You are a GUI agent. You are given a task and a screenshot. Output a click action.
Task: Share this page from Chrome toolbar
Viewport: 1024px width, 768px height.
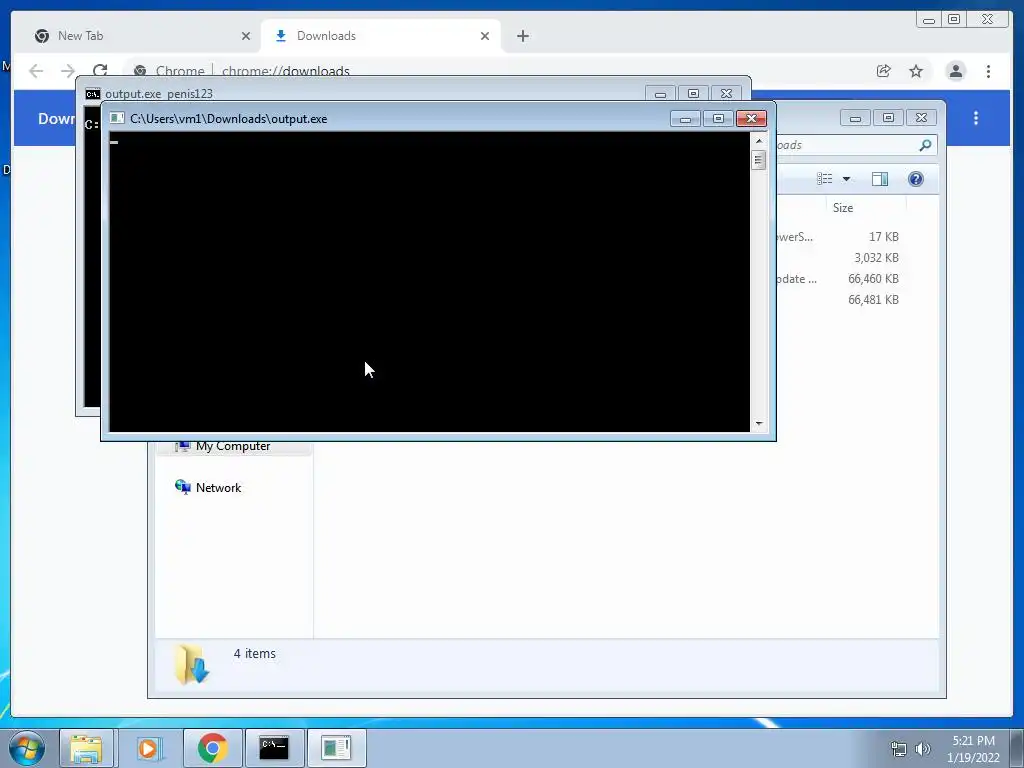884,71
